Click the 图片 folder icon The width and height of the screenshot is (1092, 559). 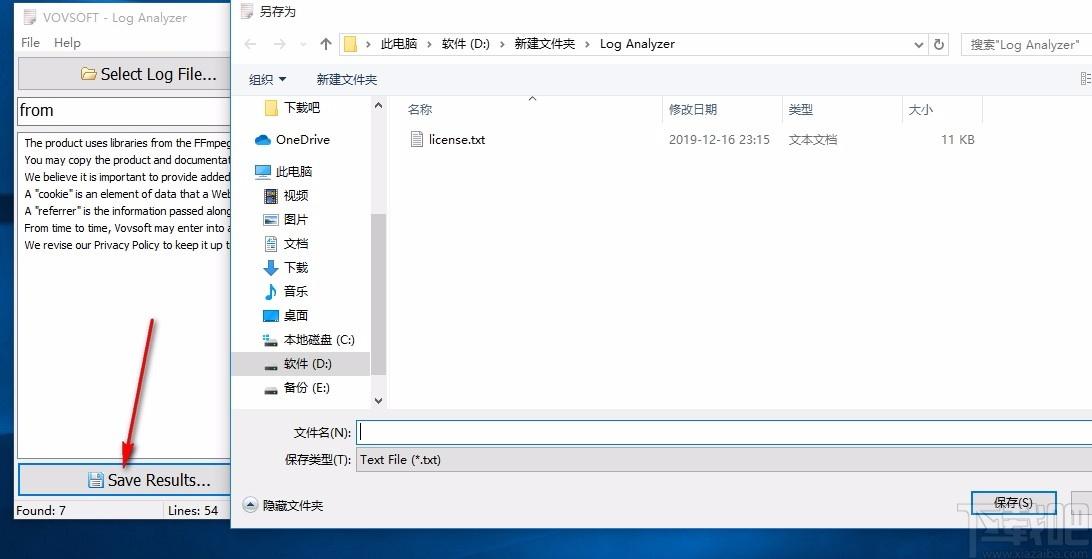pyautogui.click(x=271, y=220)
